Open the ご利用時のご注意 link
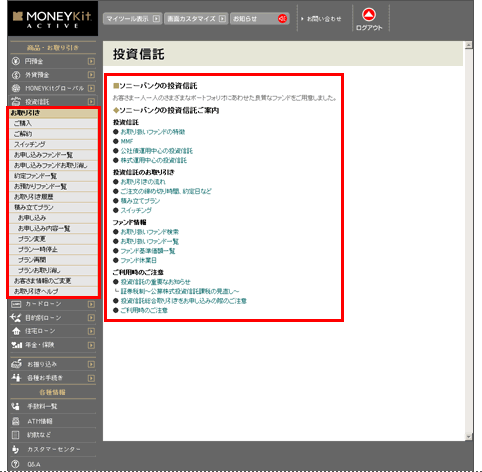The image size is (482, 472). coord(144,310)
